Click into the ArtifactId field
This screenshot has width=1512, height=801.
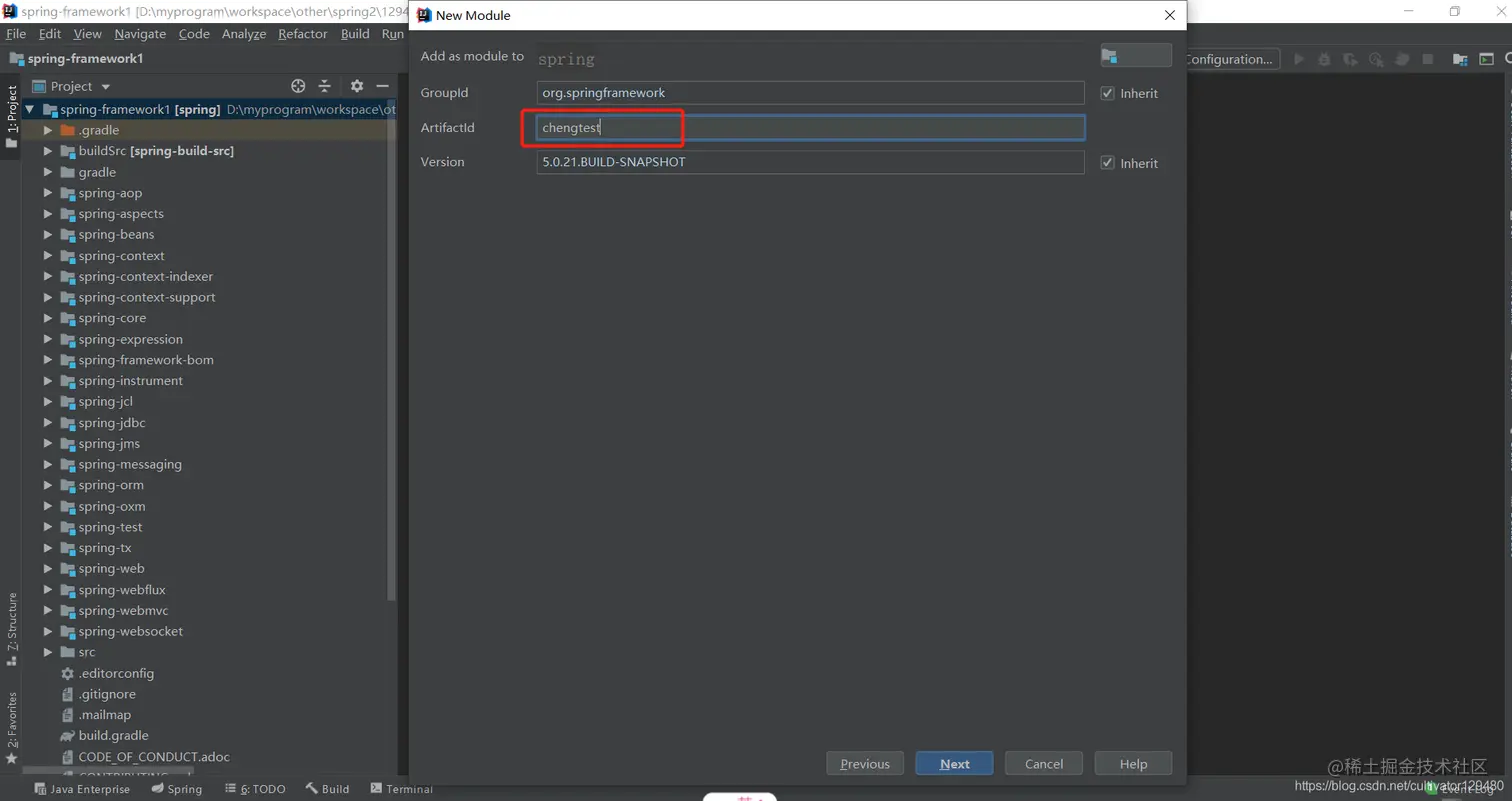click(810, 128)
